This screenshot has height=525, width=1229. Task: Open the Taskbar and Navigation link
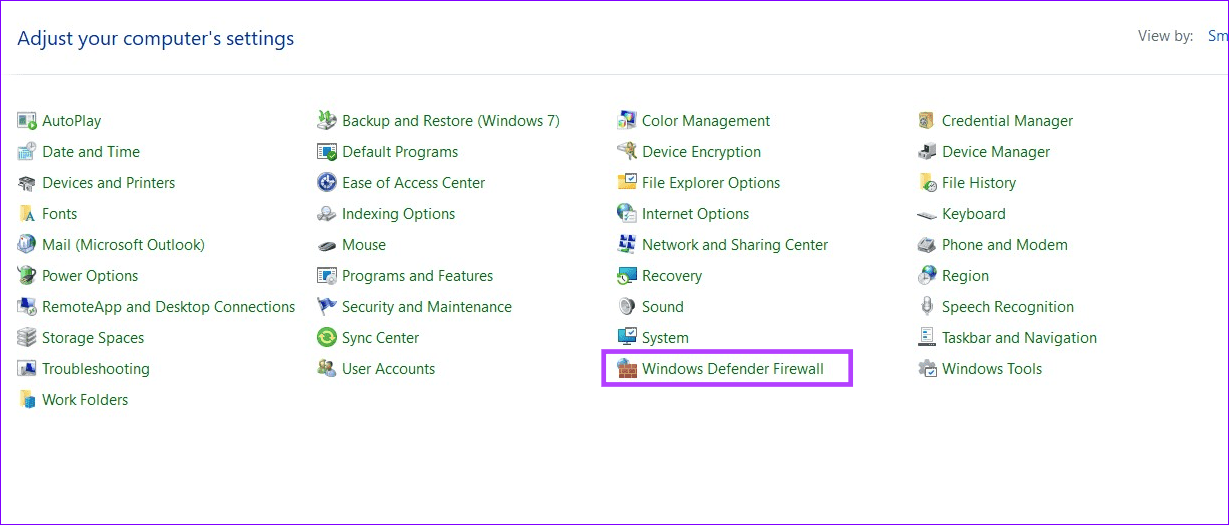1019,338
